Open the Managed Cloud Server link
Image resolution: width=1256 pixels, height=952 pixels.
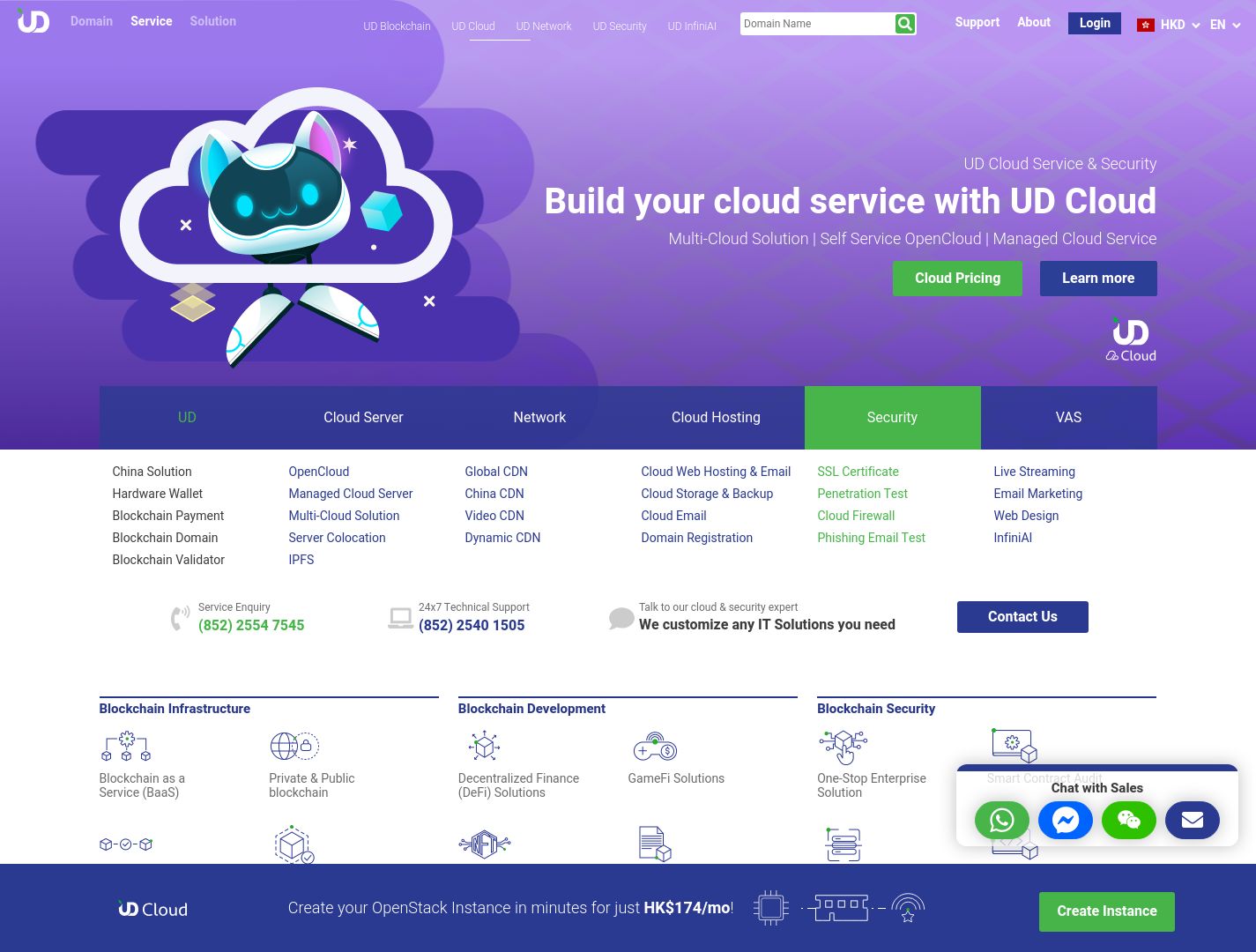[351, 494]
